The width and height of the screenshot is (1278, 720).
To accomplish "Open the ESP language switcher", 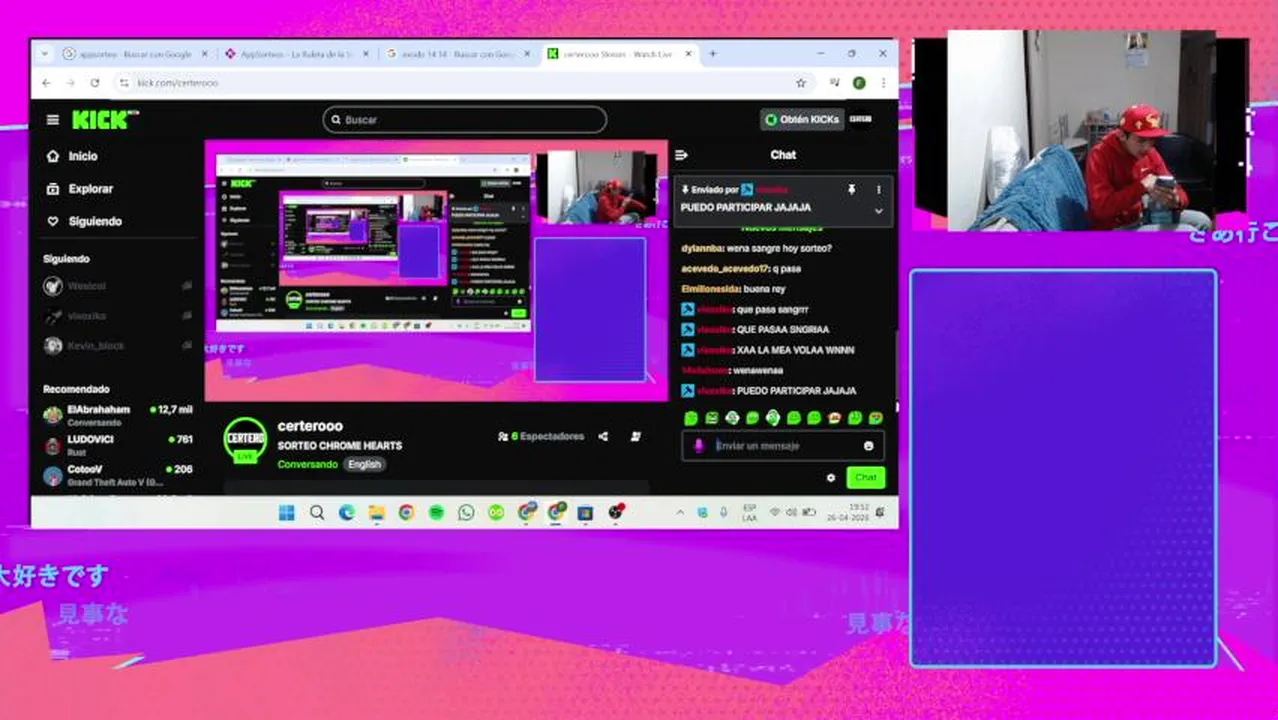I will coord(749,513).
